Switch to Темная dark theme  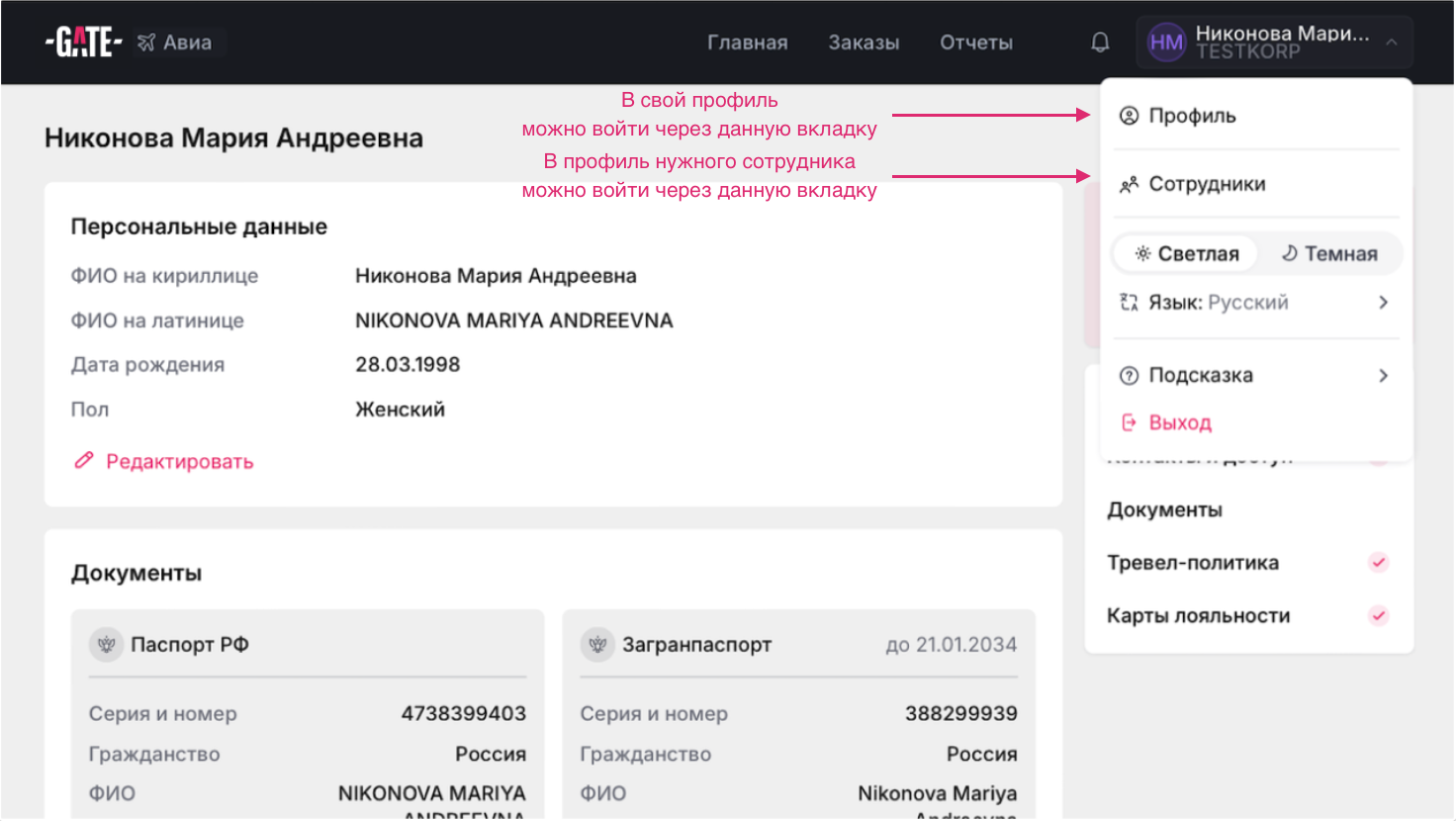click(x=1329, y=254)
